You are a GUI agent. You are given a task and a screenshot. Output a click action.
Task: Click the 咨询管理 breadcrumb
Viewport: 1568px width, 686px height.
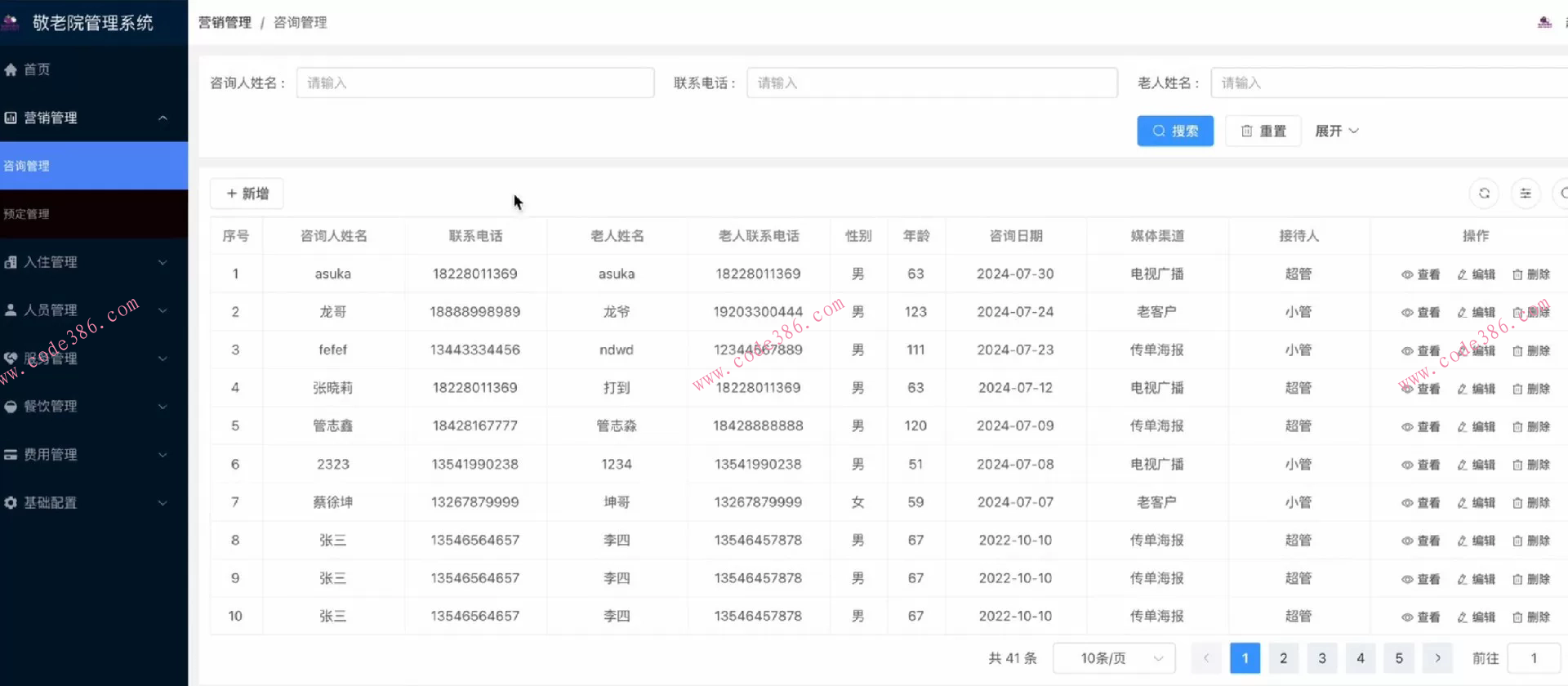click(x=300, y=22)
